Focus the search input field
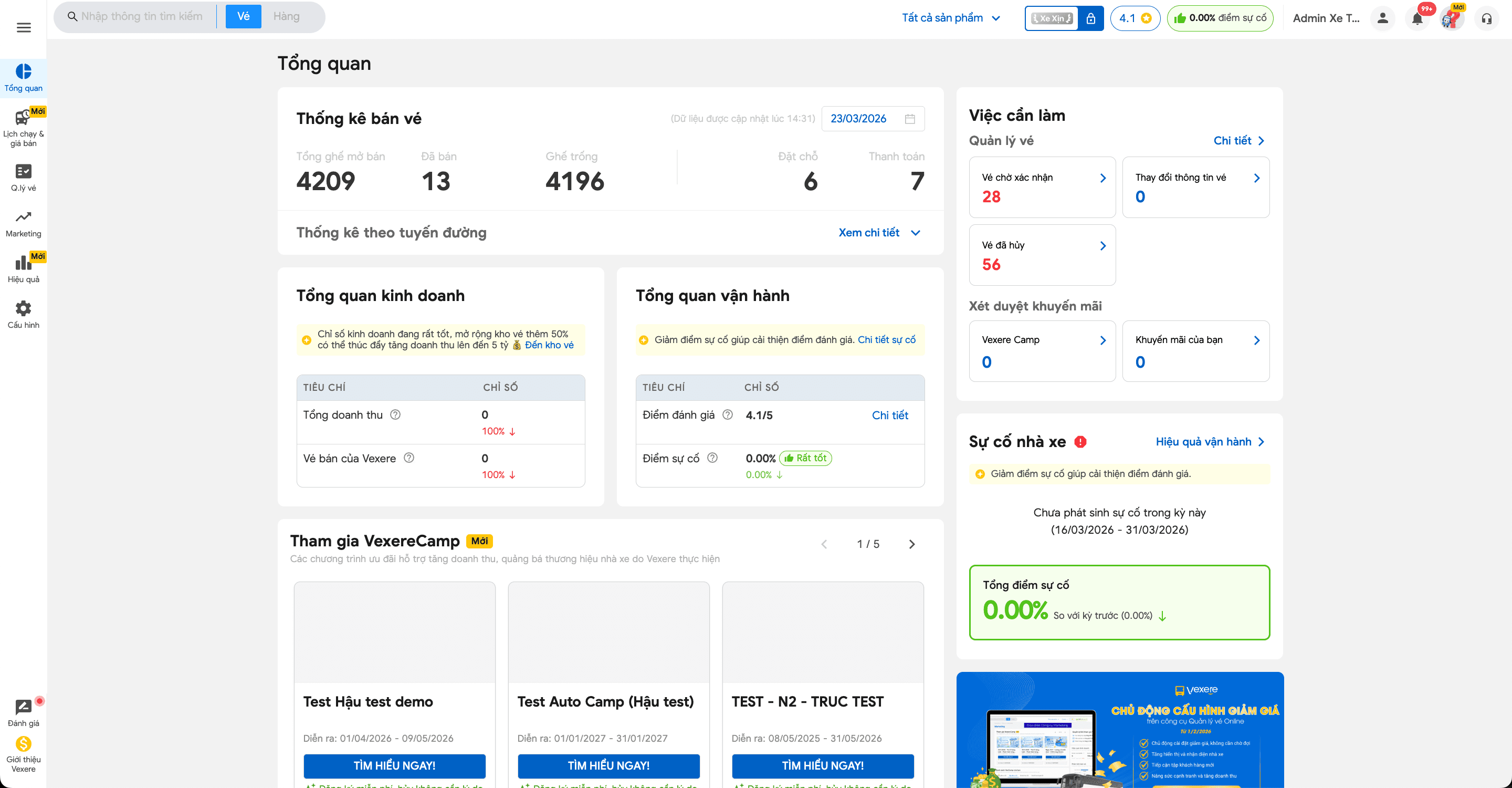This screenshot has width=1512, height=788. pos(142,16)
